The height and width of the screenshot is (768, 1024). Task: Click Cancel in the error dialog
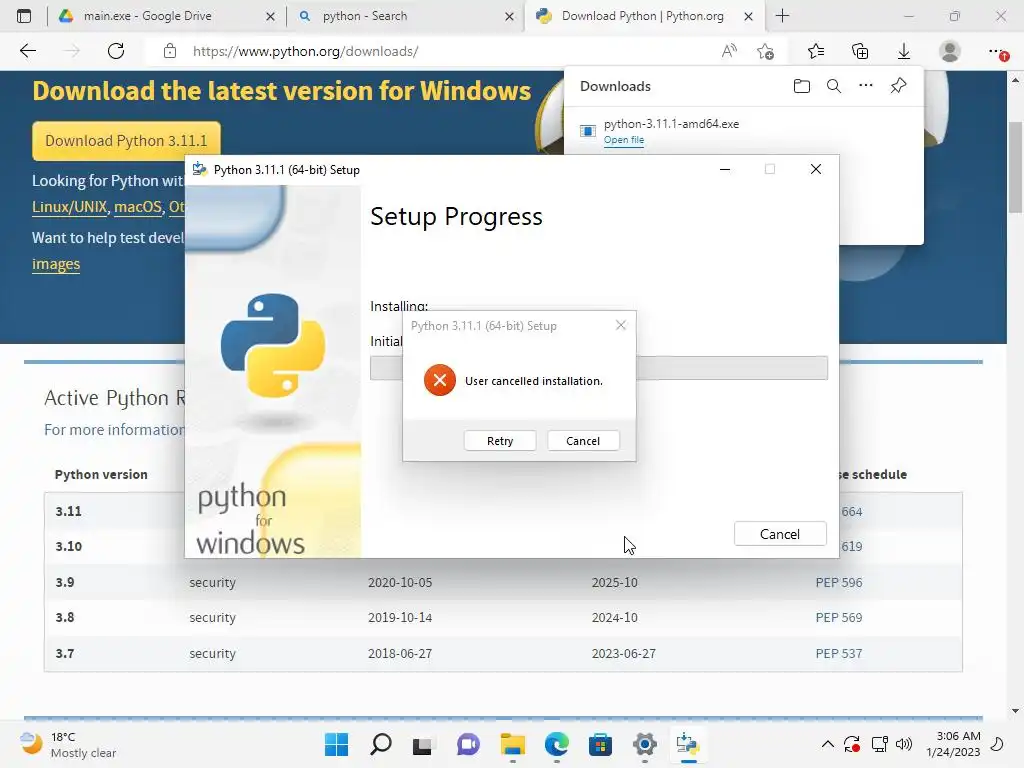click(583, 441)
